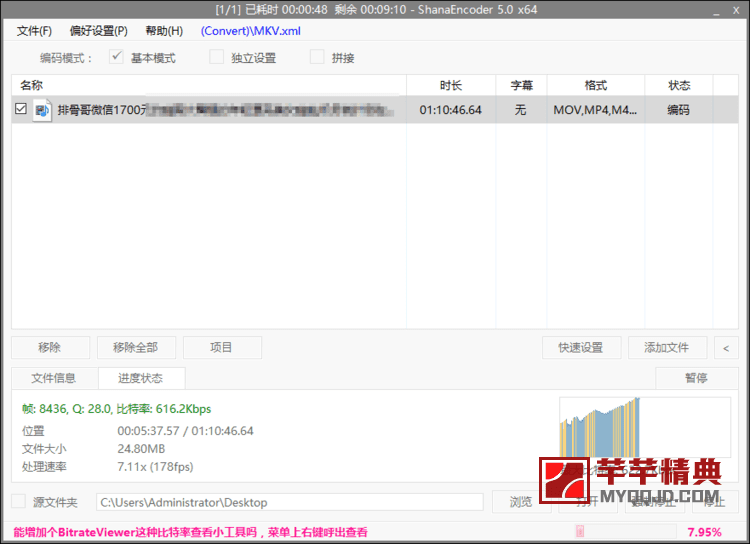This screenshot has width=750, height=544.
Task: Enable the 拼接 checkbox
Action: [317, 57]
